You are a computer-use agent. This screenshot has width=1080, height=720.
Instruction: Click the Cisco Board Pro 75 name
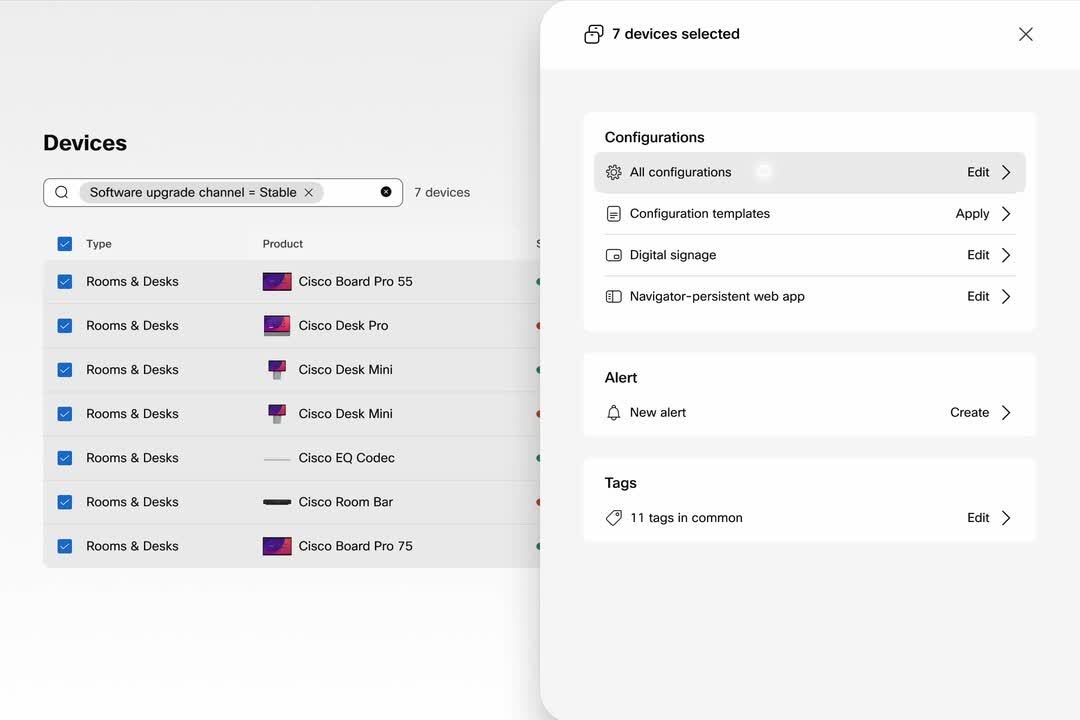pos(355,546)
